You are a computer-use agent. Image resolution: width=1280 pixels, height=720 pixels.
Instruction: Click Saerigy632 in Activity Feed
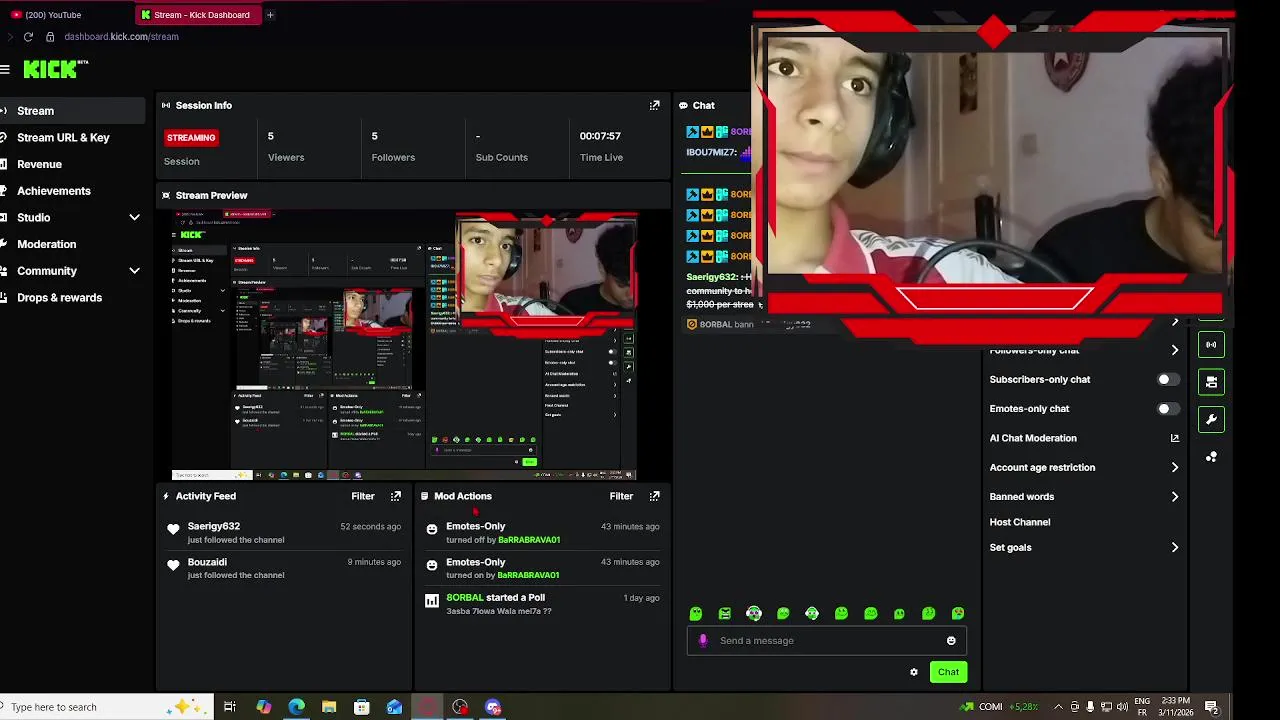click(x=214, y=526)
